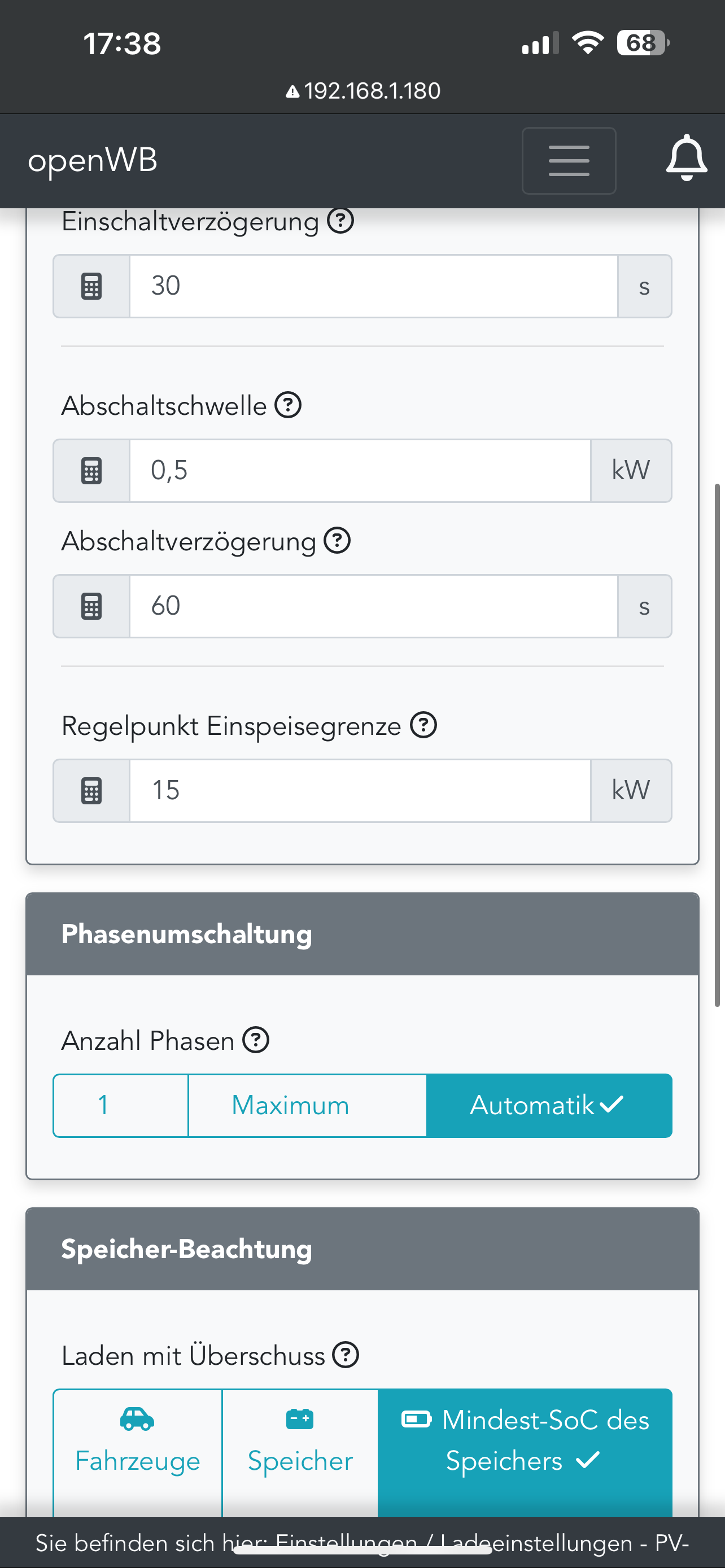Open Regelpunkt Einspeisegrenze help tooltip

pyautogui.click(x=423, y=725)
